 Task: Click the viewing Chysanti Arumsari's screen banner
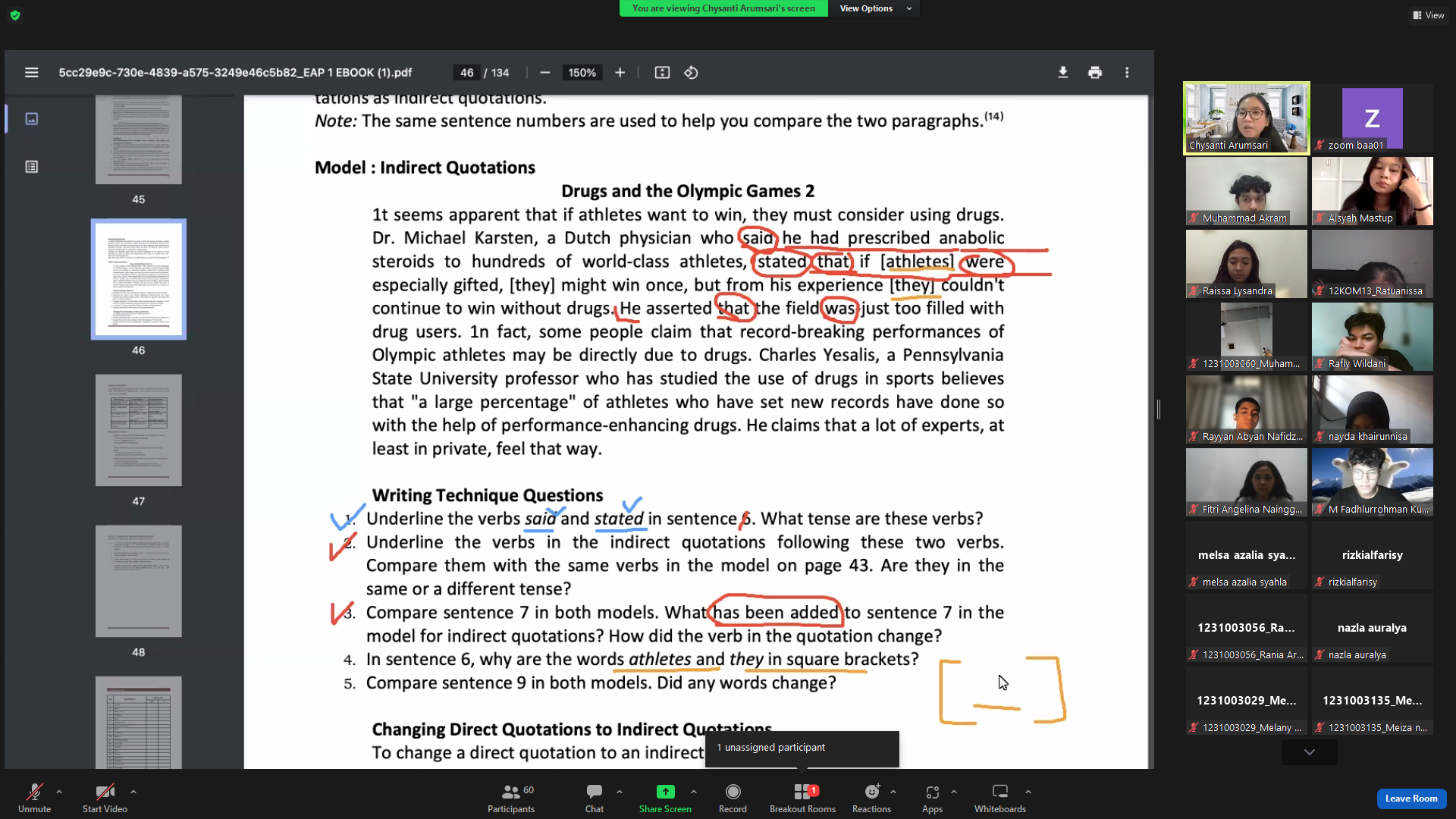tap(723, 8)
